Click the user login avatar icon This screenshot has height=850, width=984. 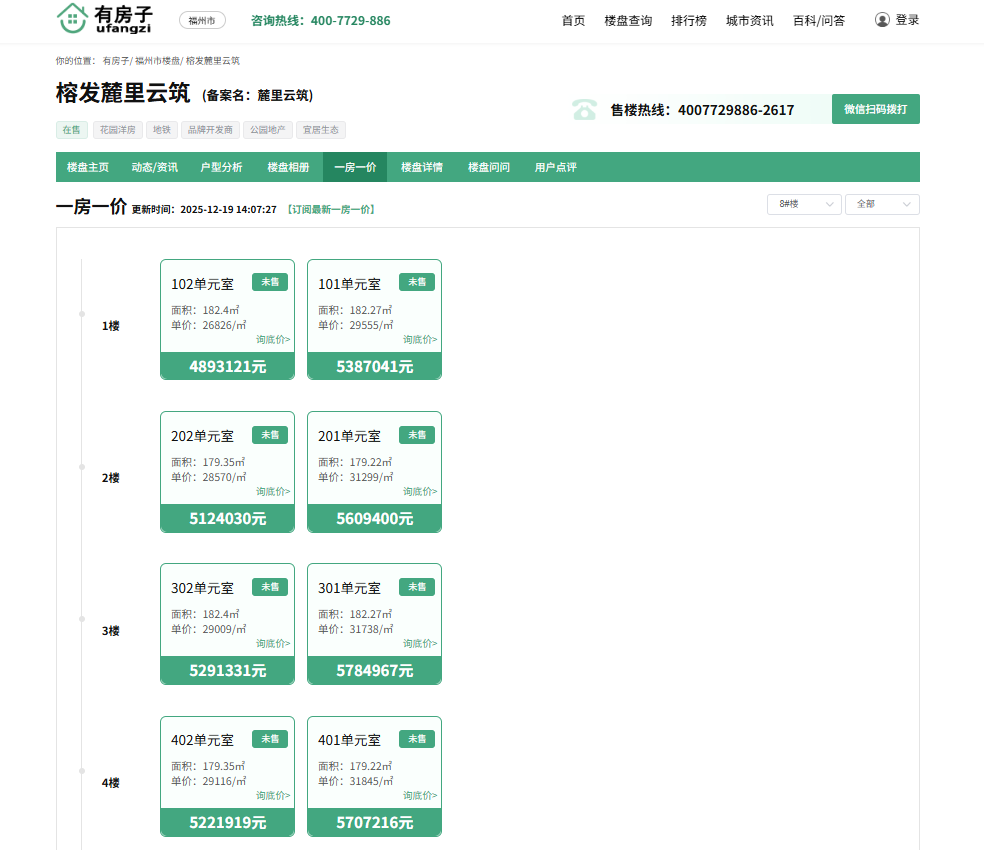882,20
